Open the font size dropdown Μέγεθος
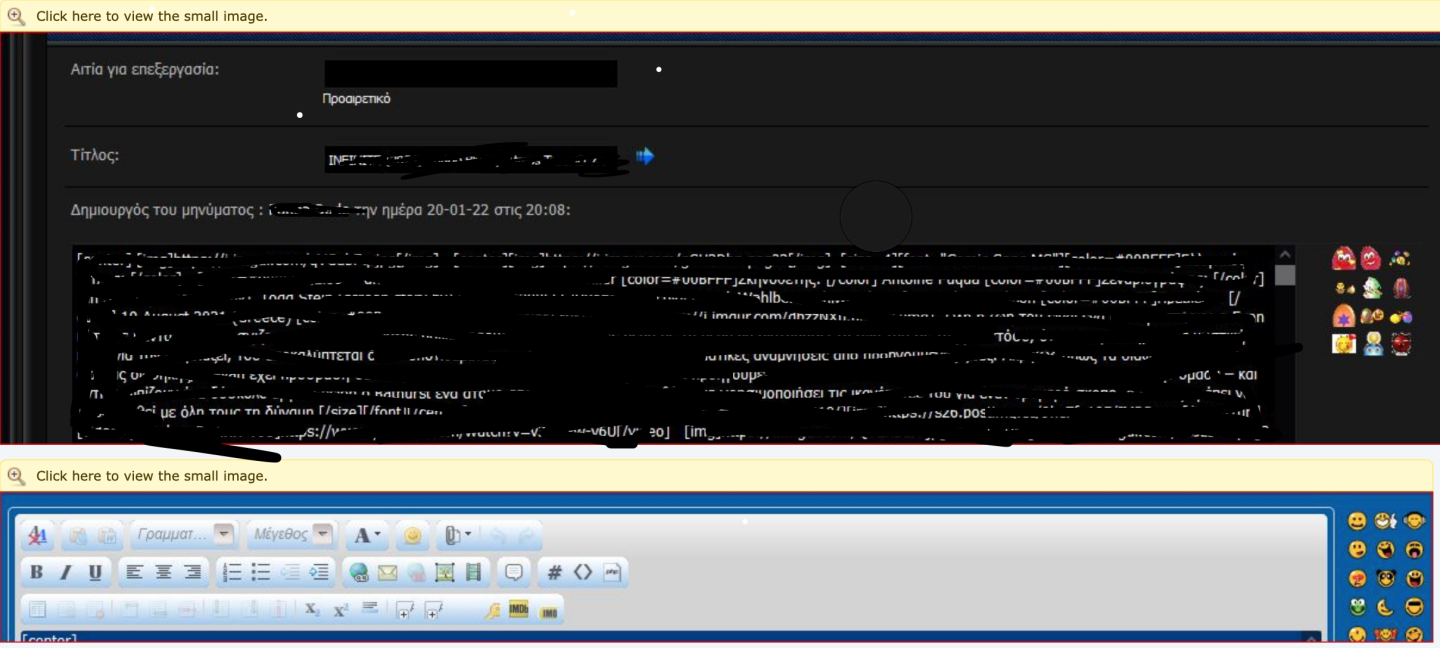 pos(291,535)
